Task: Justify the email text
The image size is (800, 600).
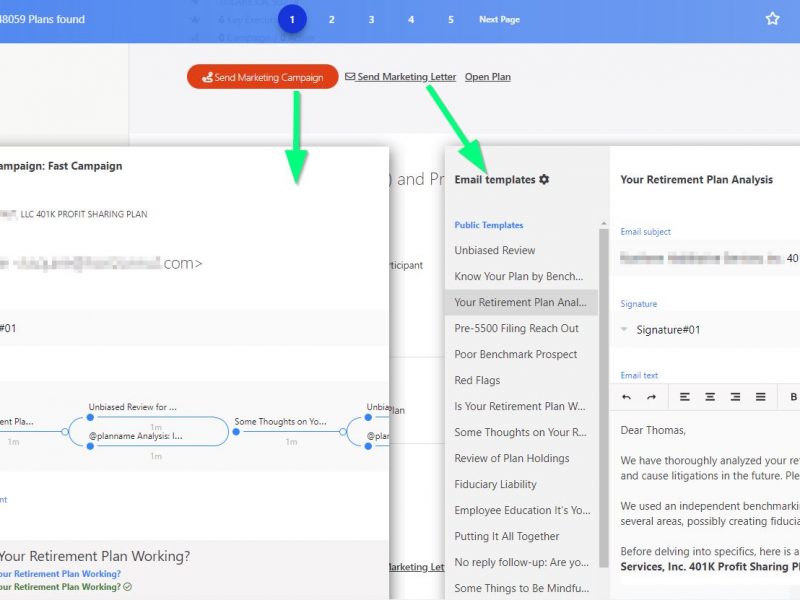Action: point(760,397)
